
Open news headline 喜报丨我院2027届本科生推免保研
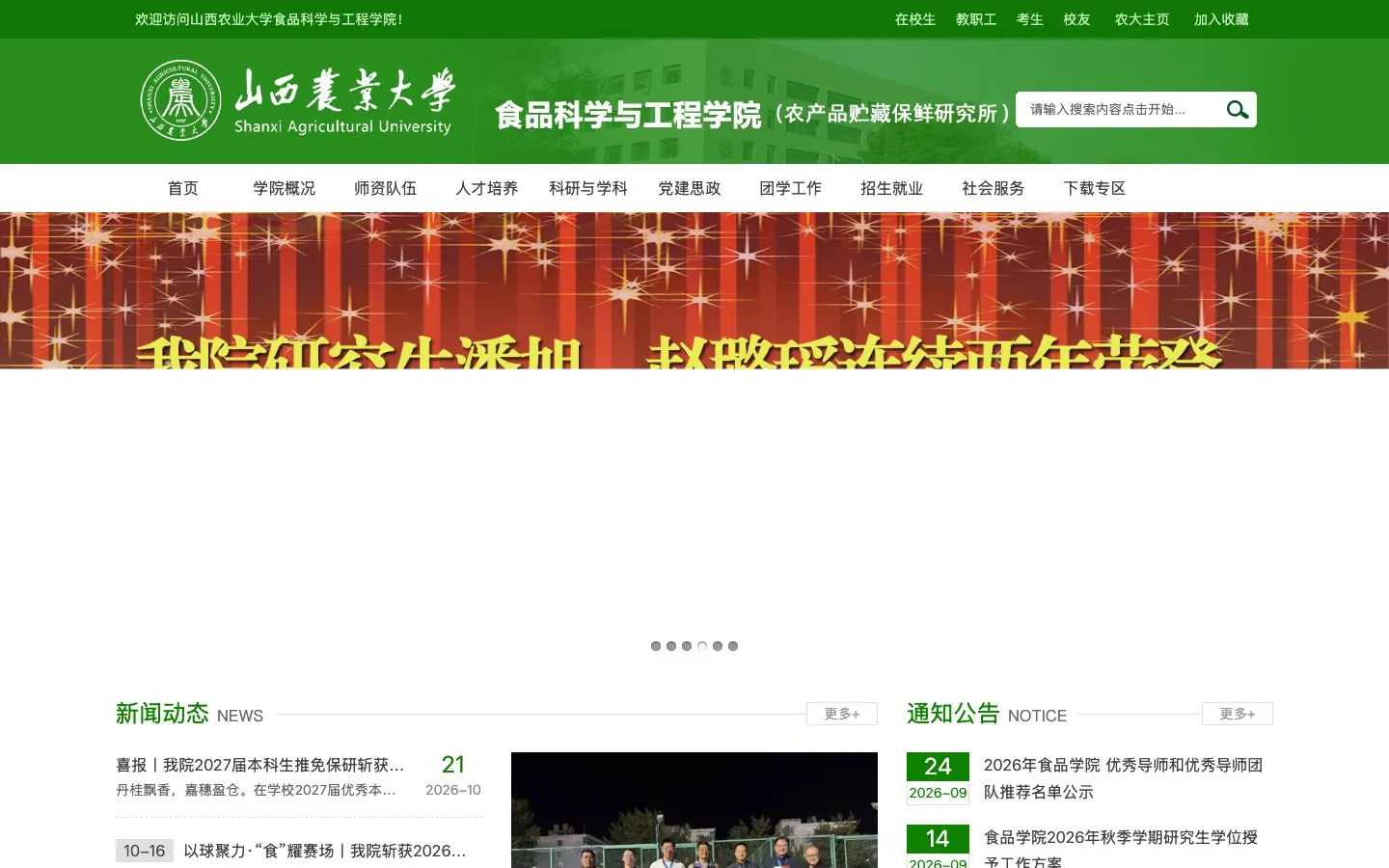pos(260,765)
